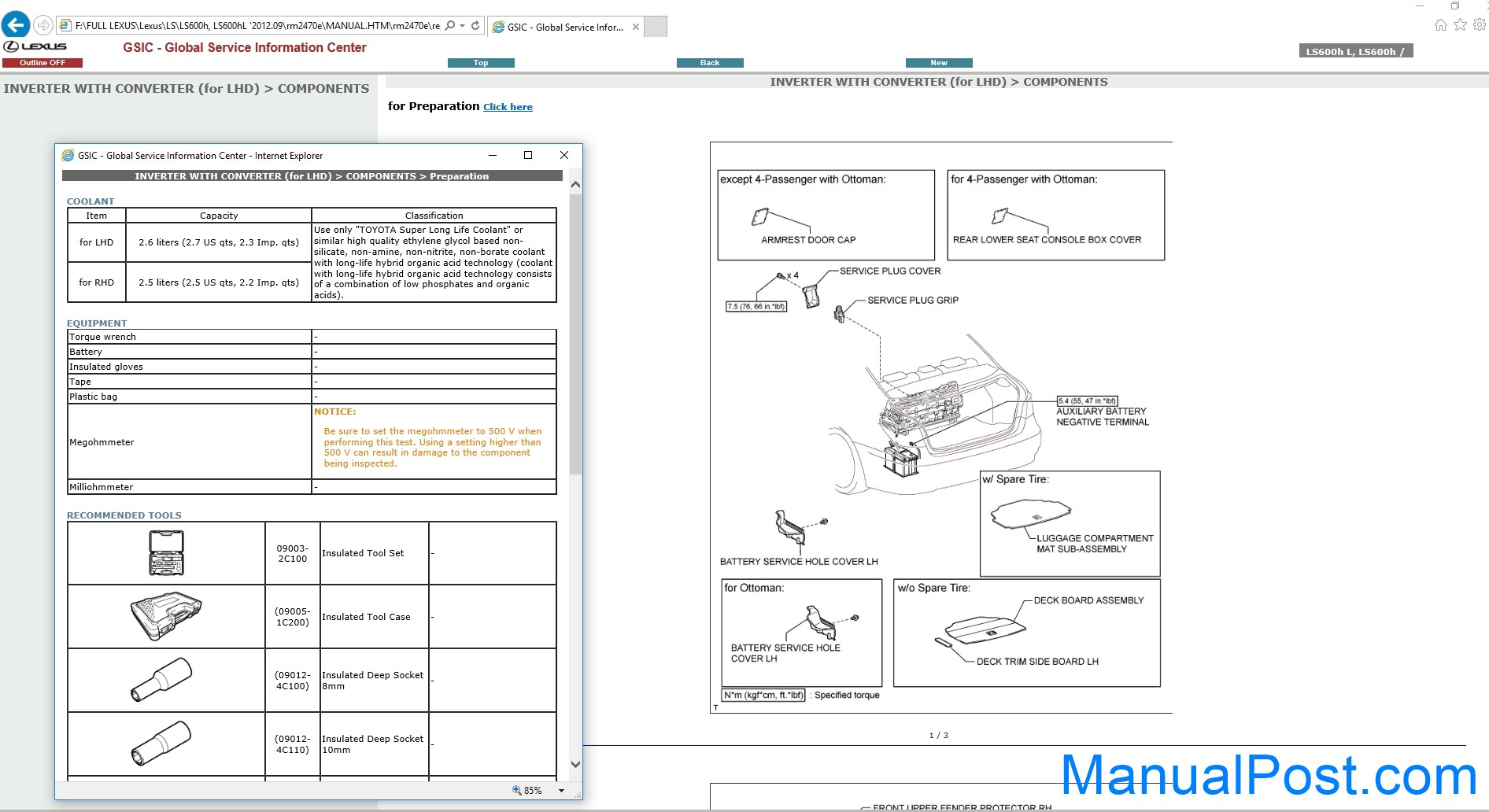Click the Lexus logo
This screenshot has height=812, width=1489.
coord(35,46)
